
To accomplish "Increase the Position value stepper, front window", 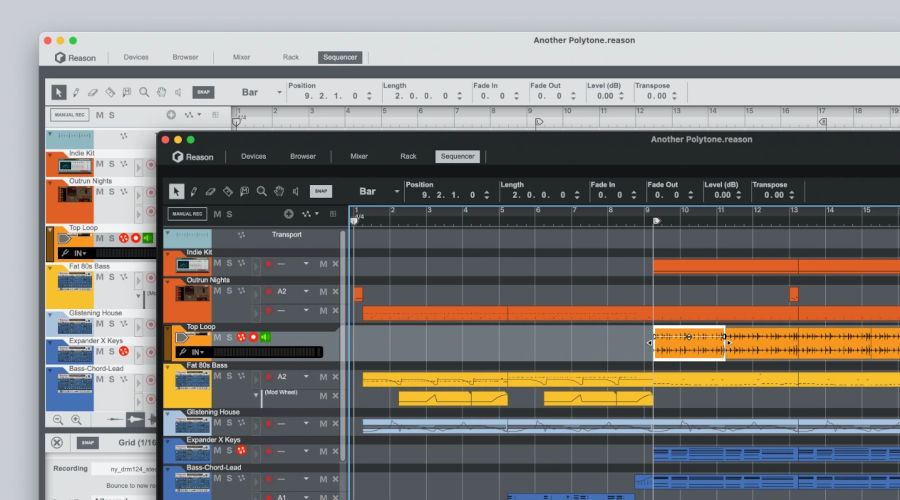I will pos(487,193).
